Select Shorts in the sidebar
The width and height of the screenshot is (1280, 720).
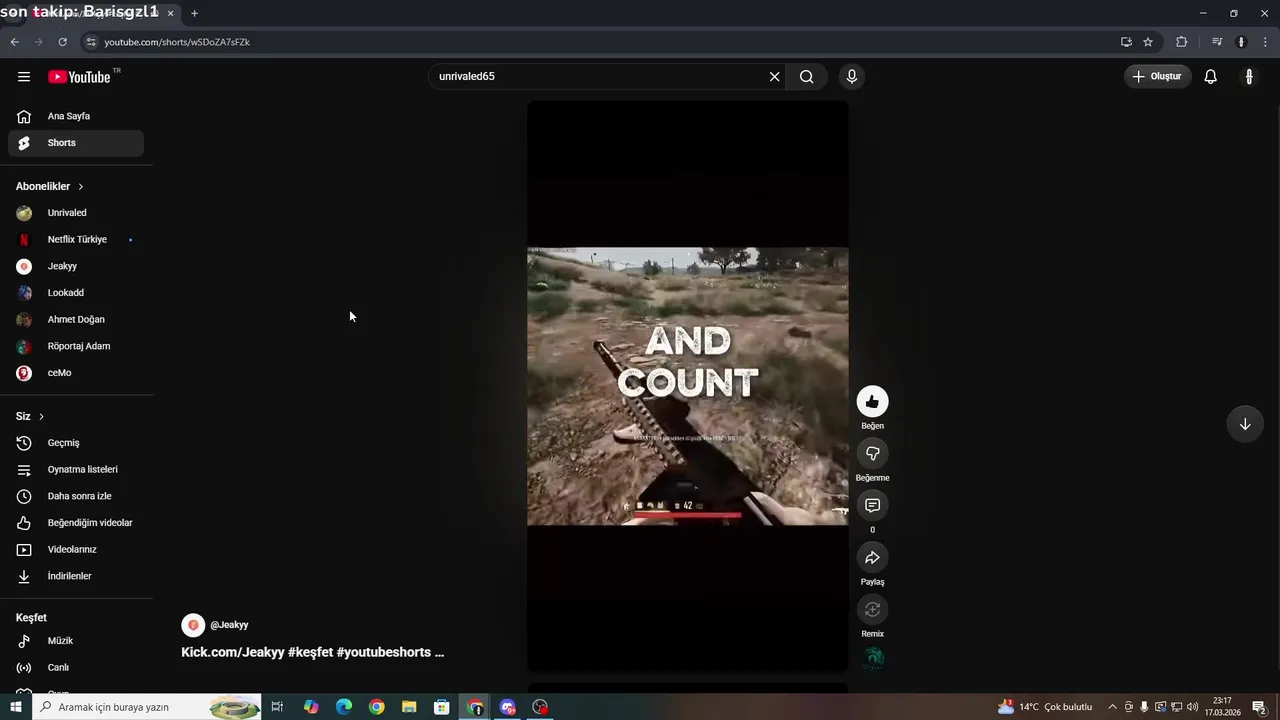point(76,143)
